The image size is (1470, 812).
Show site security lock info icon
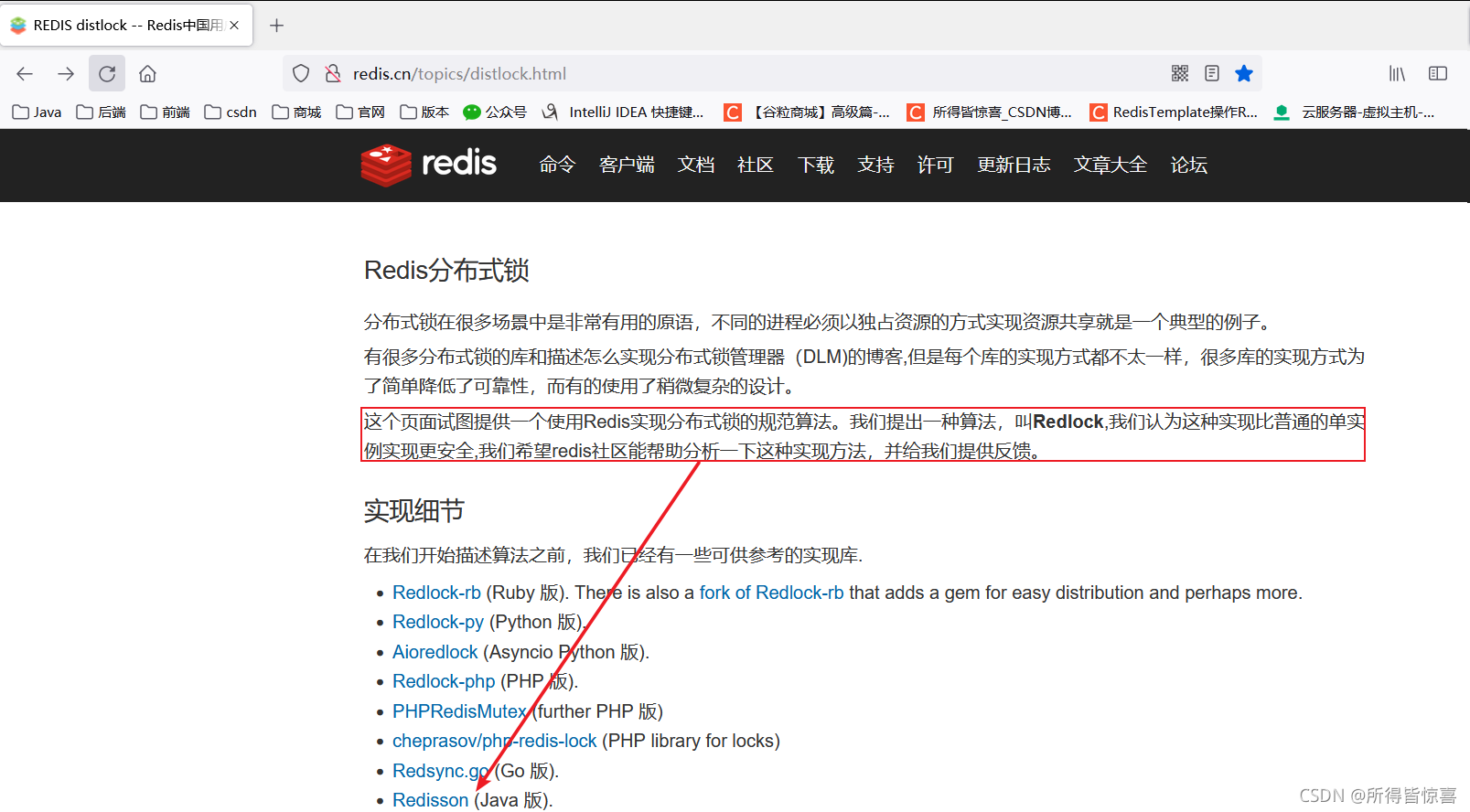[x=333, y=74]
